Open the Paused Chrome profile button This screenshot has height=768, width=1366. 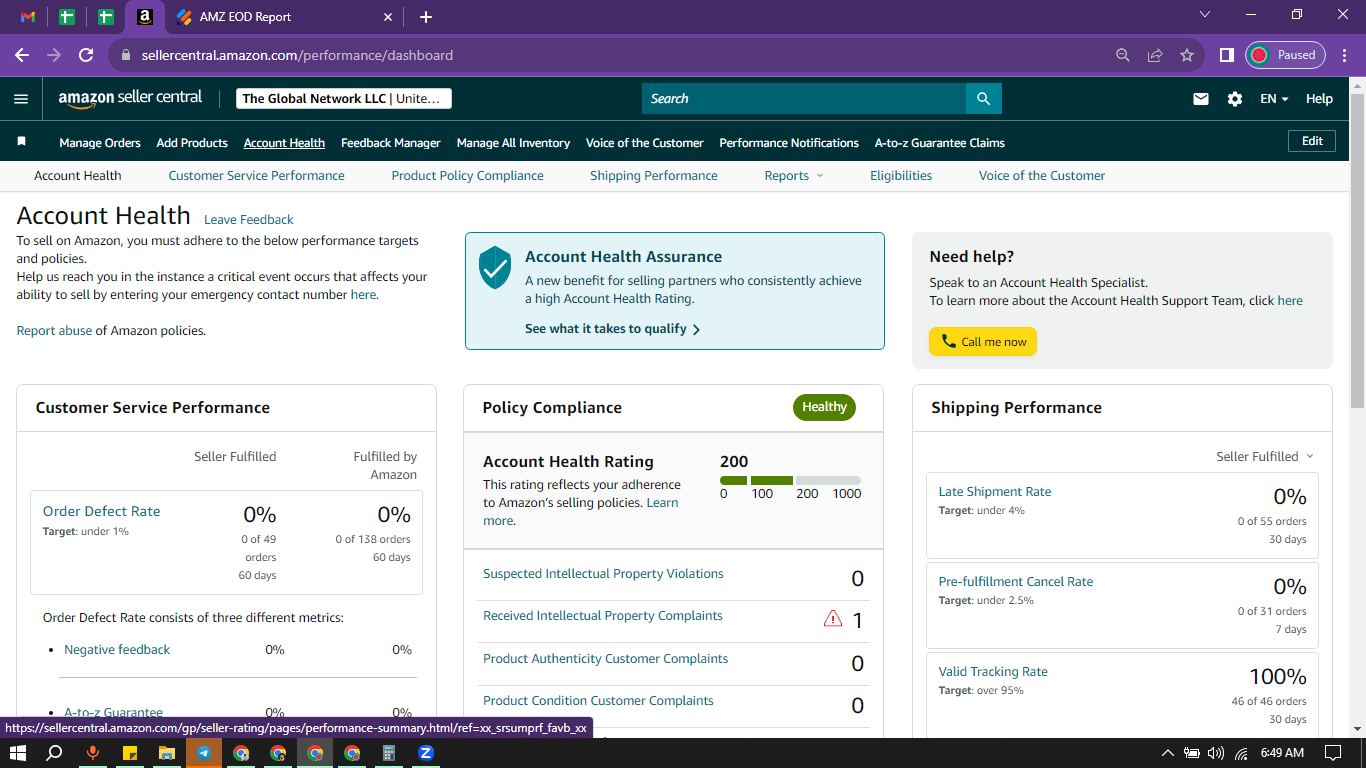pos(1285,55)
